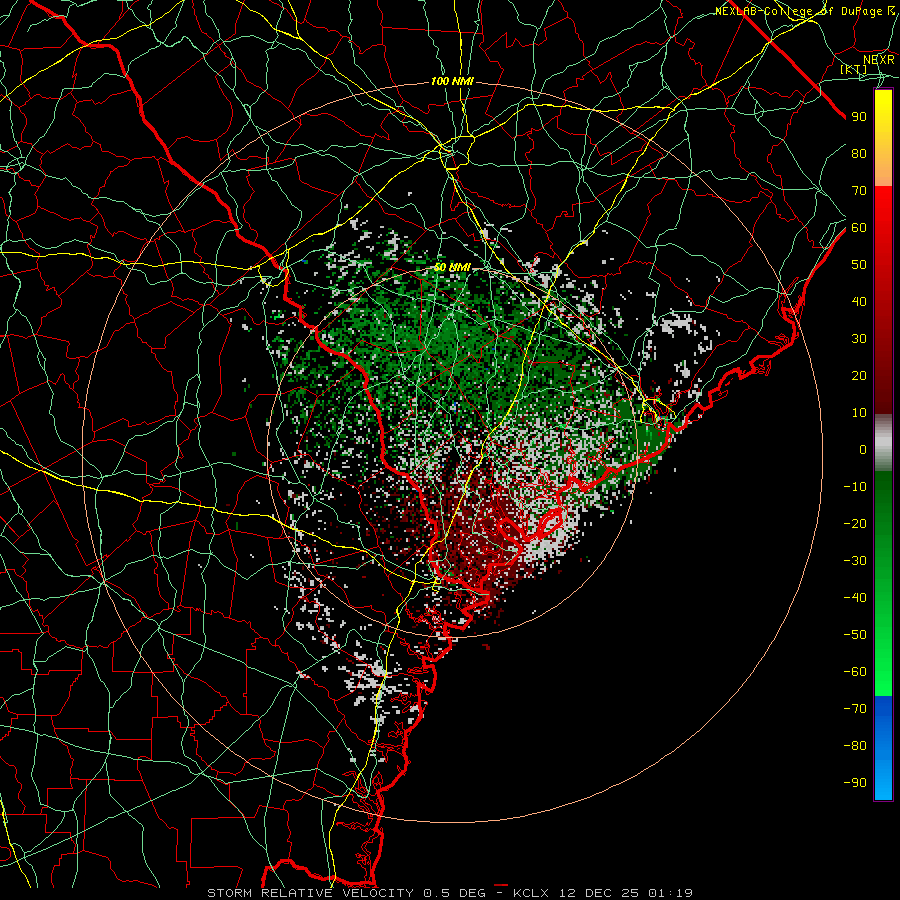Click the gray zero-velocity band of the color bar

(x=883, y=443)
